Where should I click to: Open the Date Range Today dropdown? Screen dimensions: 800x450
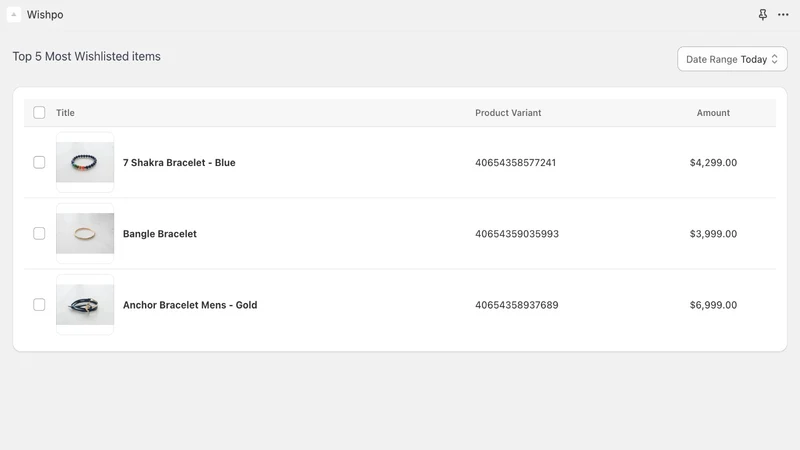point(732,59)
